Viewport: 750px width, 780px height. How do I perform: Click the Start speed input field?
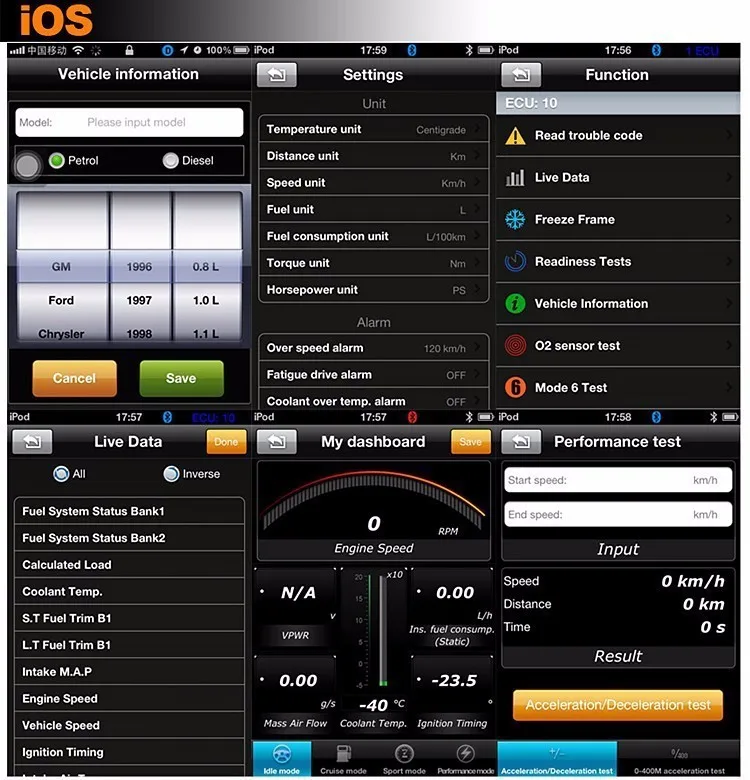tap(618, 480)
